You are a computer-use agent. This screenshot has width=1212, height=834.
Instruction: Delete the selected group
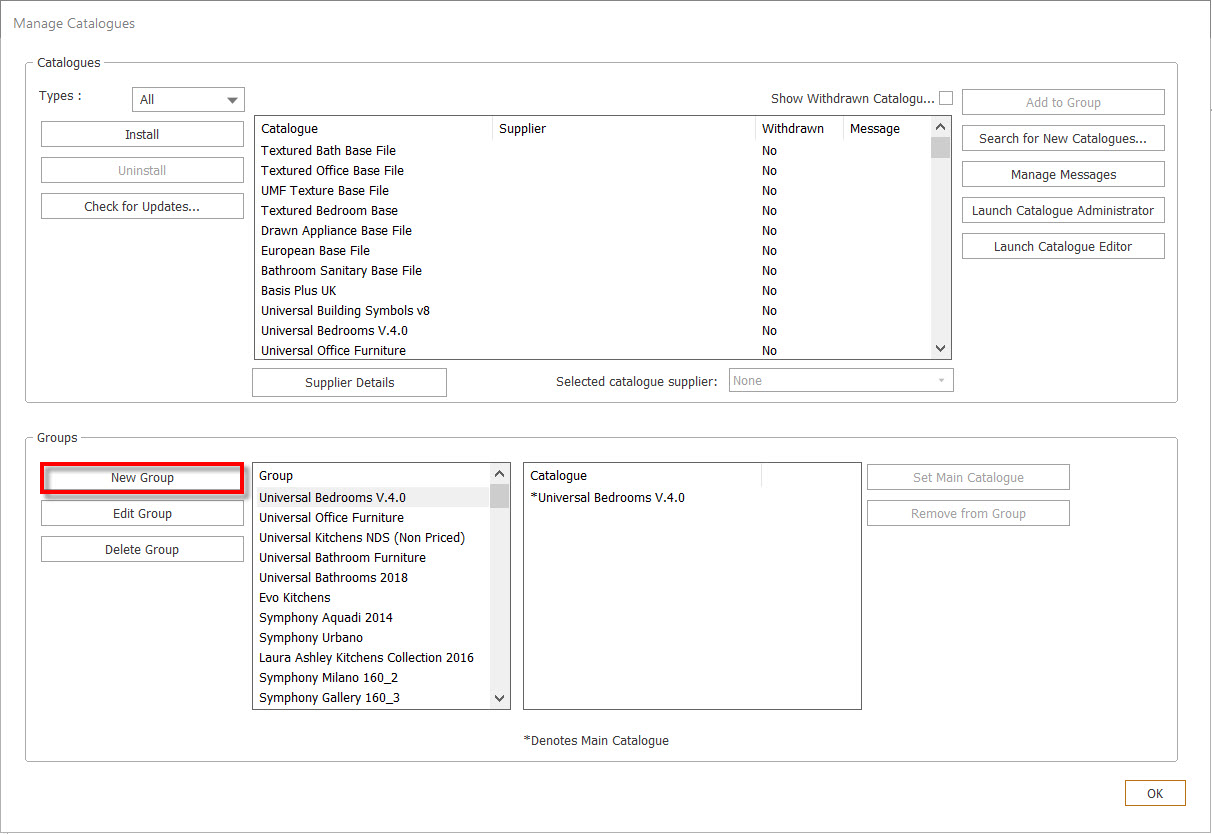pyautogui.click(x=142, y=550)
